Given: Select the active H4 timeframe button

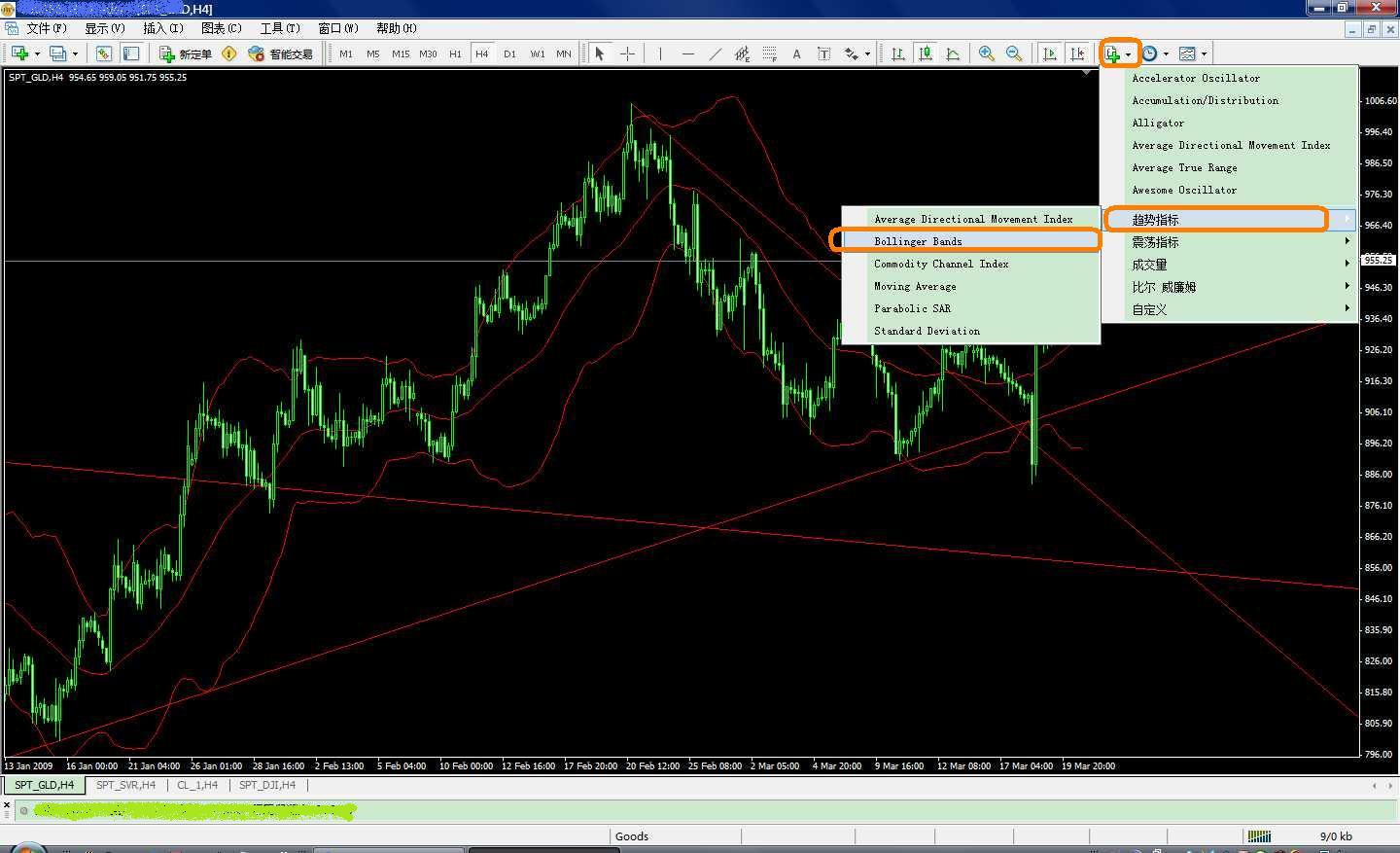Looking at the screenshot, I should point(482,53).
